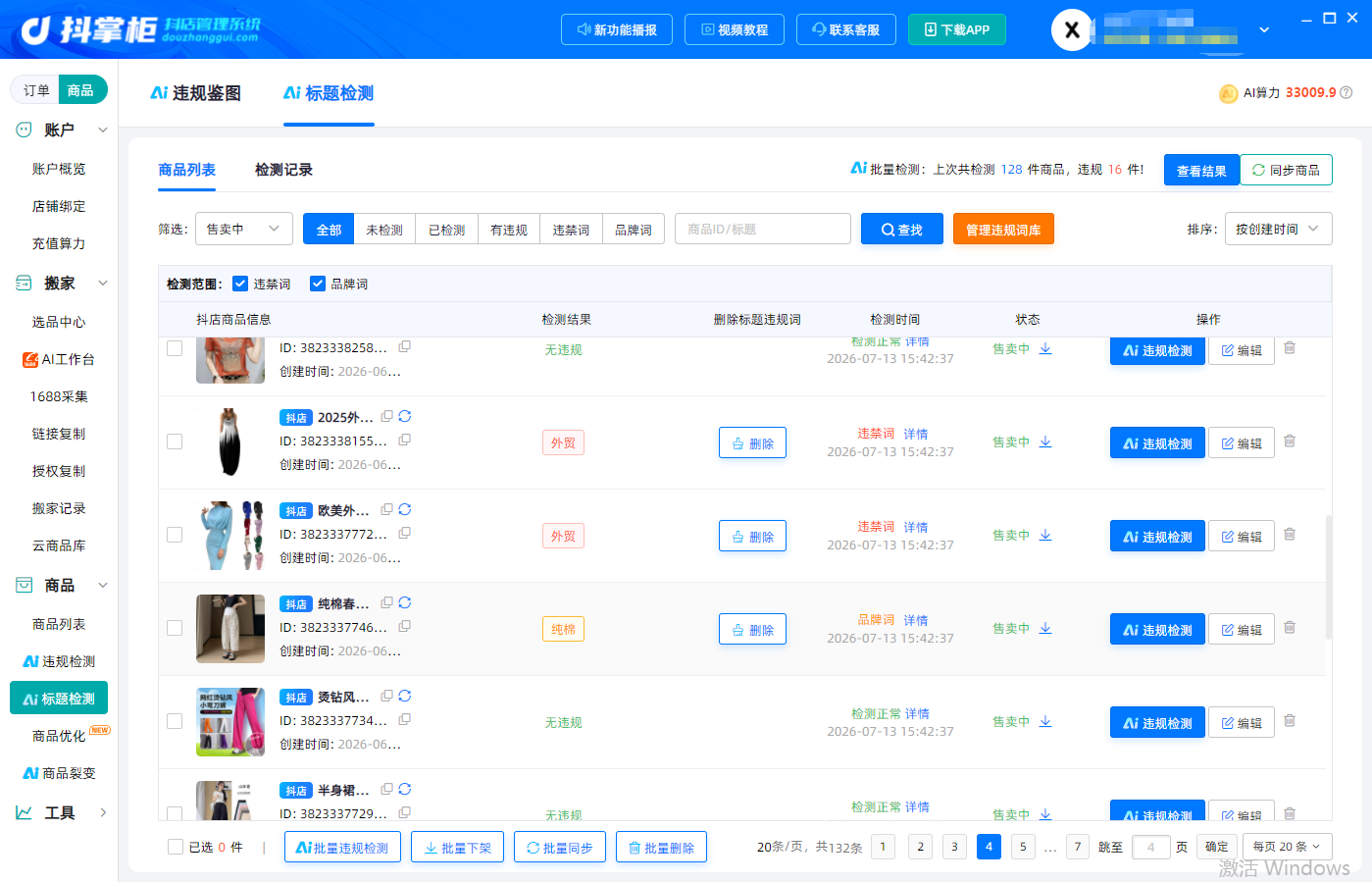
Task: Click the 查看结果 button
Action: pyautogui.click(x=1201, y=170)
